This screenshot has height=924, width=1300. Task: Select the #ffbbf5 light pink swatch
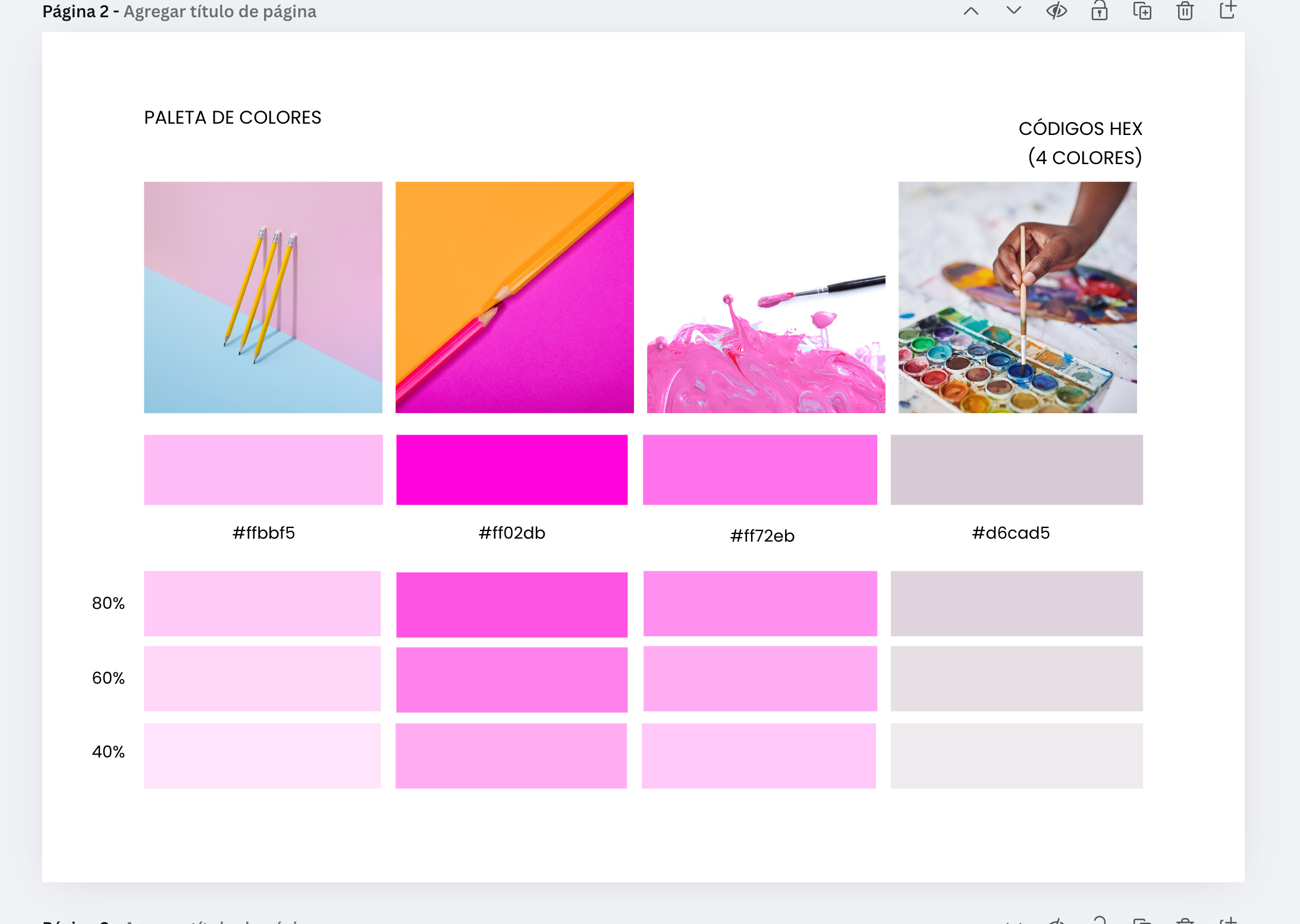(x=263, y=470)
